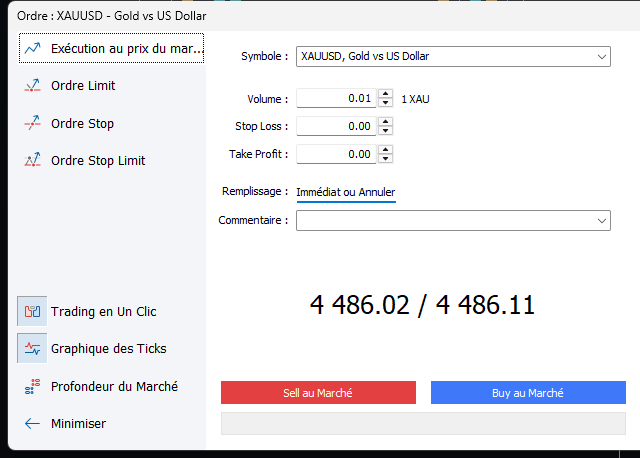Click Buy au Marché button

528,393
